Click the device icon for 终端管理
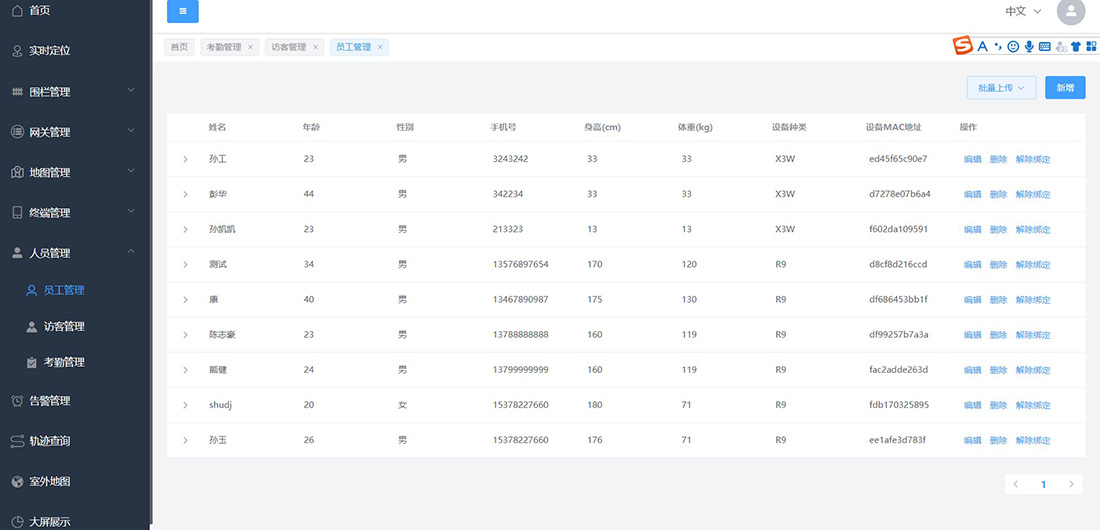Image resolution: width=1100 pixels, height=530 pixels. 18,213
